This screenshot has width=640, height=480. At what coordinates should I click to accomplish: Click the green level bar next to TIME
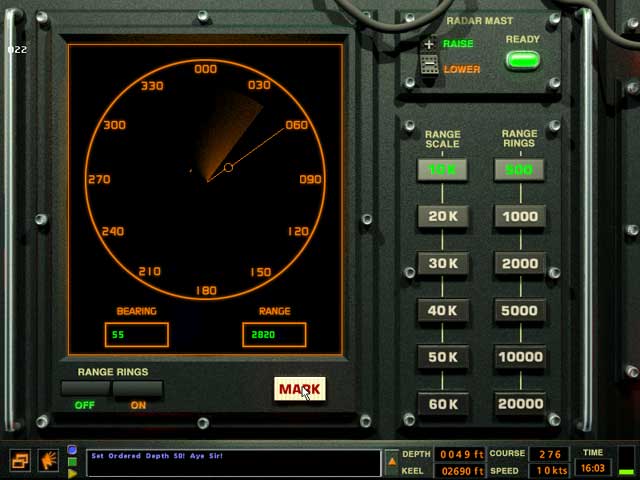click(x=626, y=461)
